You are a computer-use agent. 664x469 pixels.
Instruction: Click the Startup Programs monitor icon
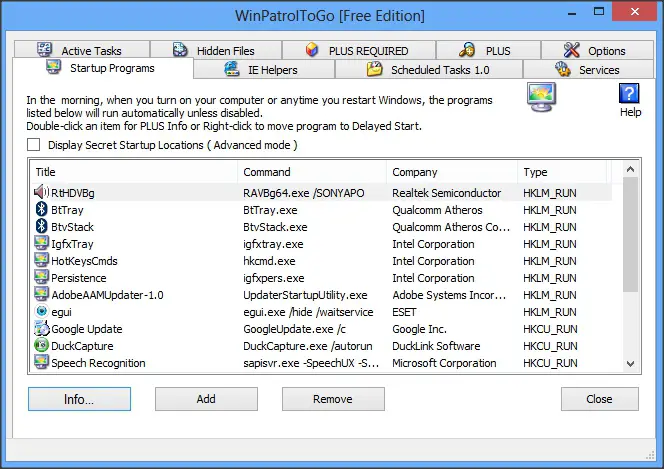click(54, 67)
